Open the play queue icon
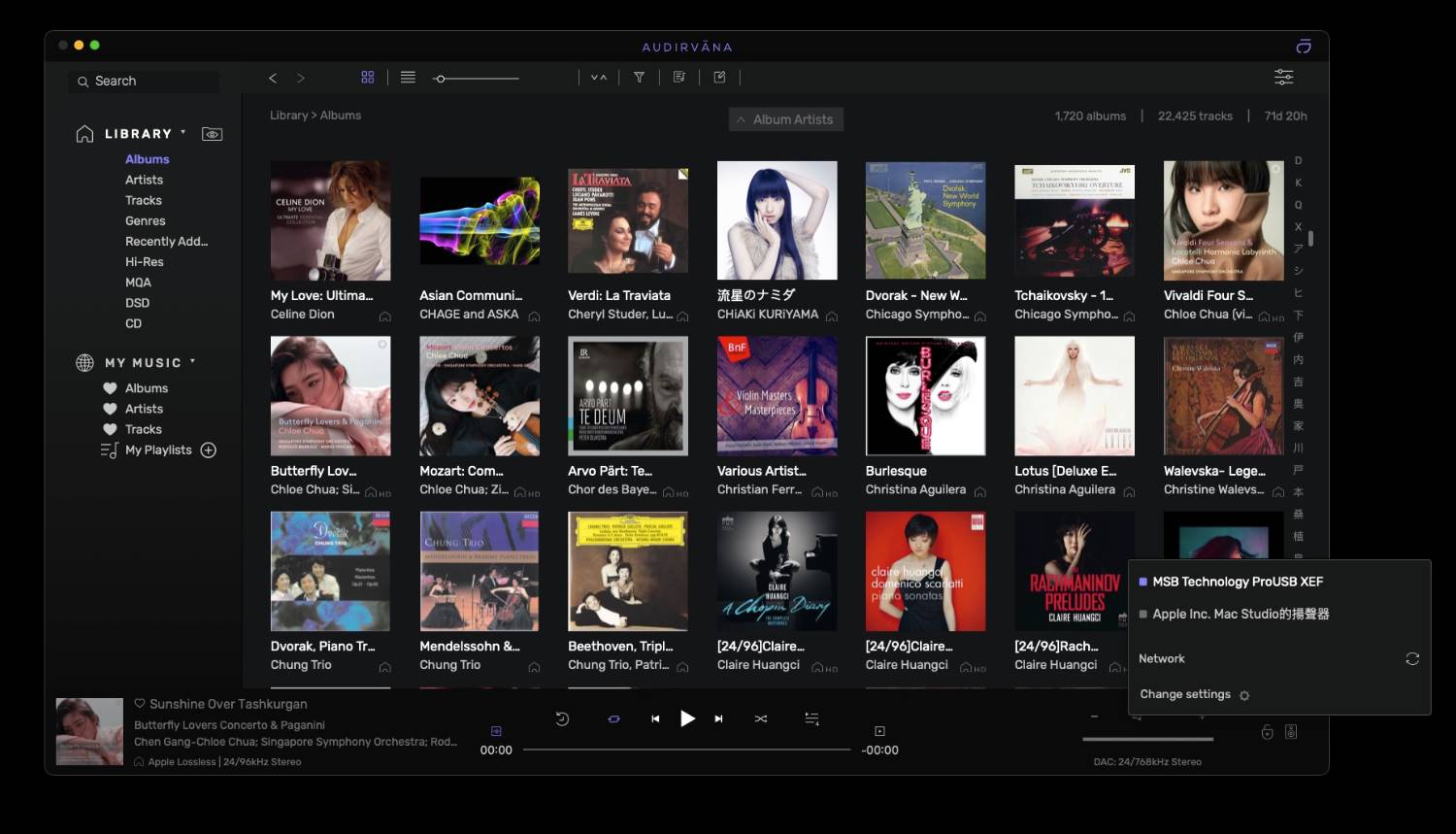This screenshot has width=1456, height=834. [x=811, y=718]
